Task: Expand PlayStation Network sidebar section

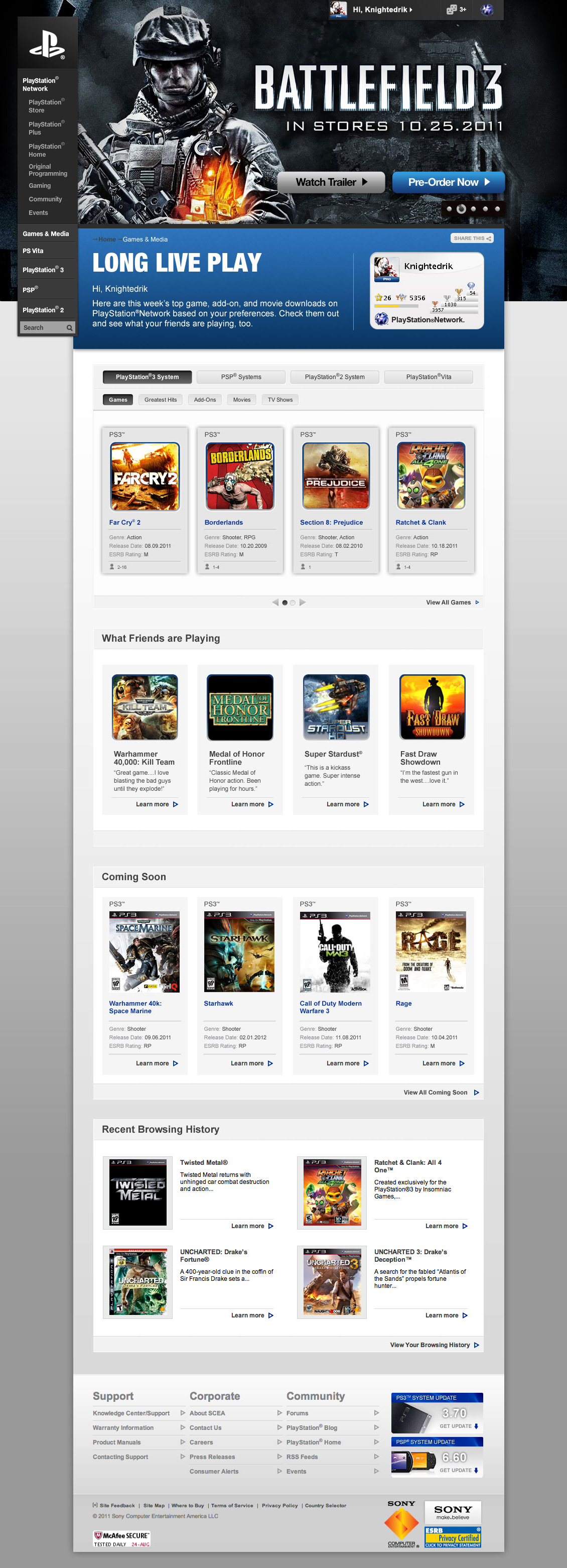Action: (41, 84)
